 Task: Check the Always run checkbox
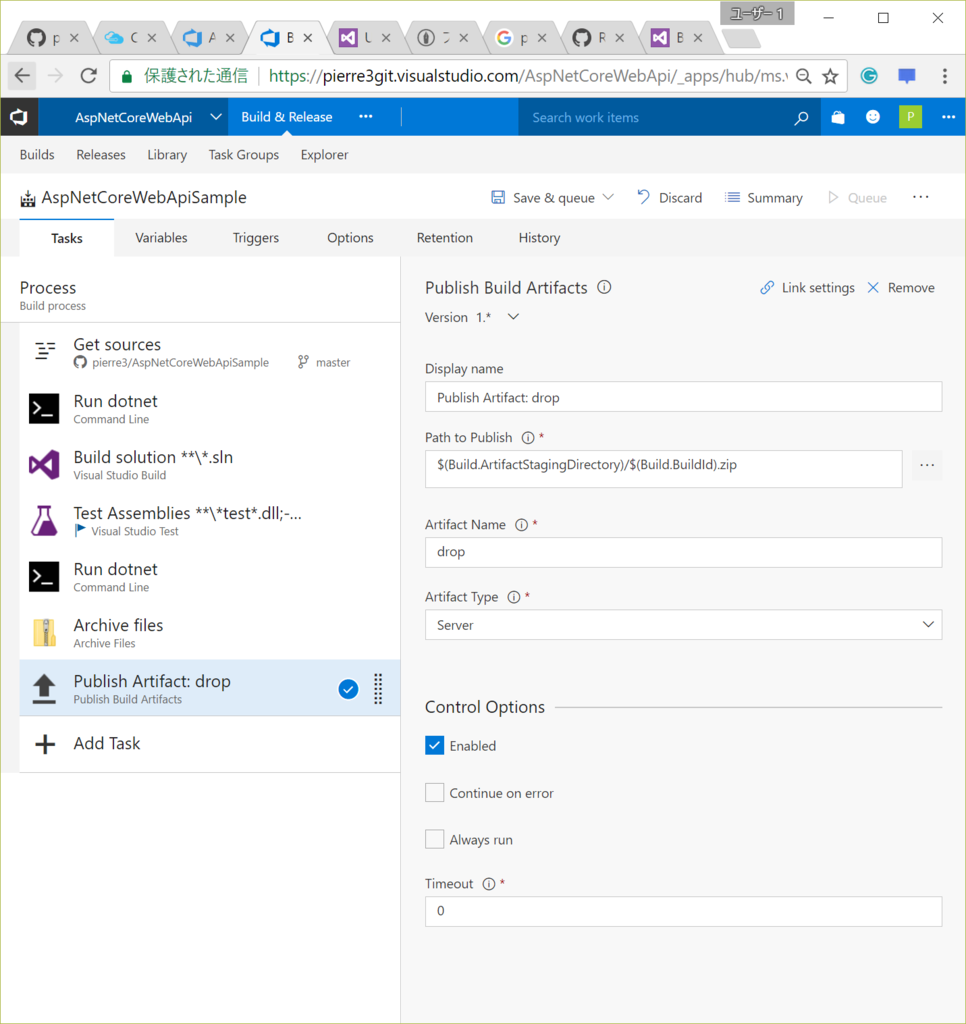[x=434, y=839]
